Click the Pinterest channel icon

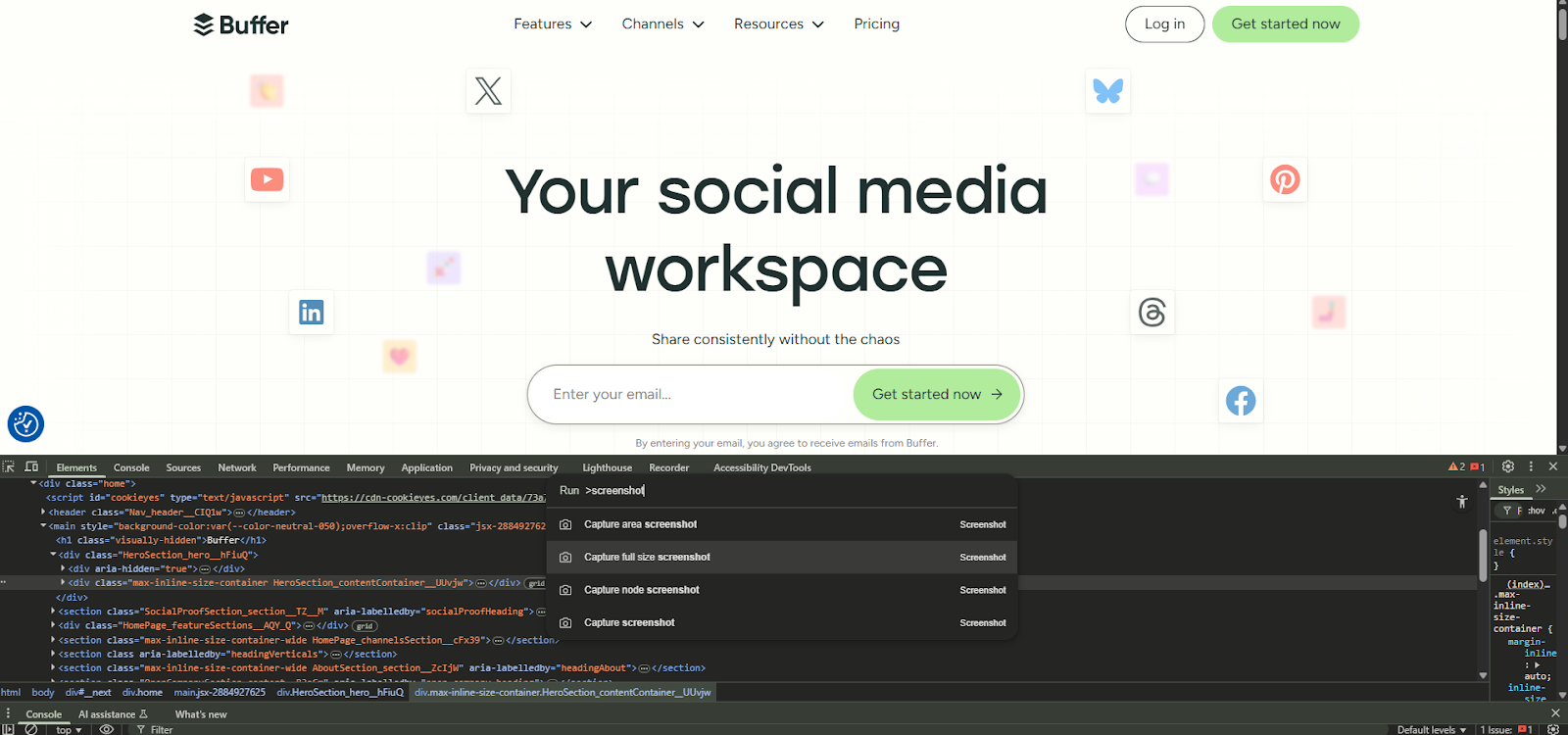pyautogui.click(x=1285, y=180)
